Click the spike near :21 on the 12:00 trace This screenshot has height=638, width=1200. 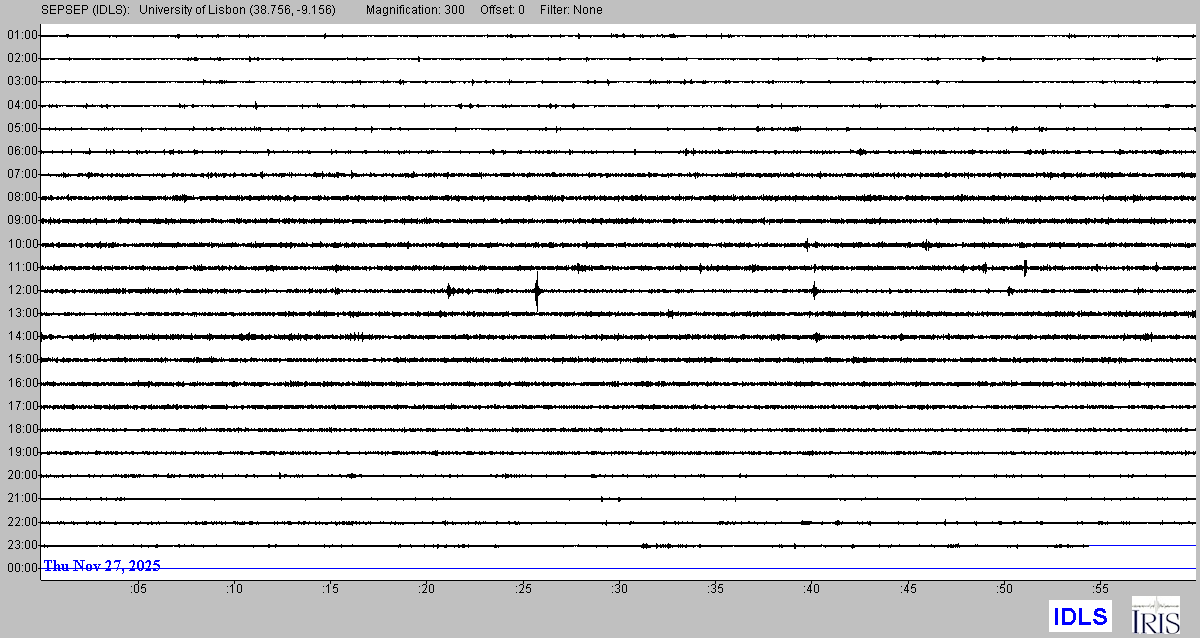[x=449, y=291]
